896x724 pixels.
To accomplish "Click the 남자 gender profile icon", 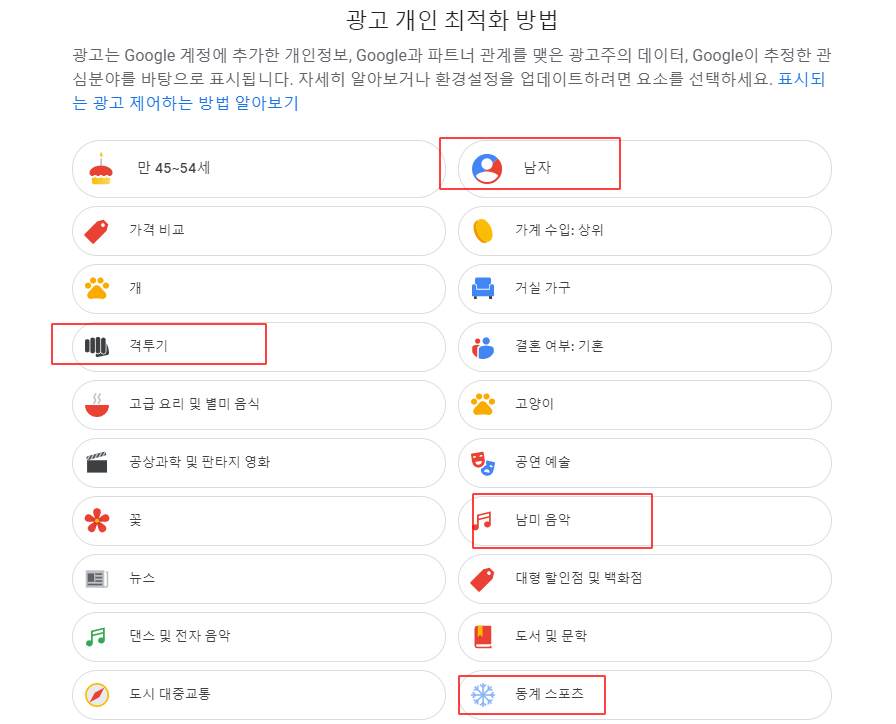I will pos(487,169).
